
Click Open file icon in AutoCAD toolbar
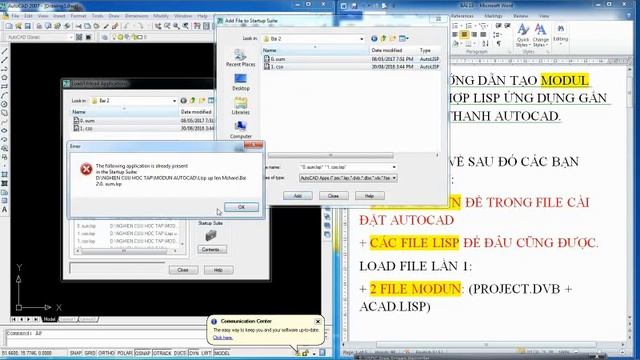[18, 26]
